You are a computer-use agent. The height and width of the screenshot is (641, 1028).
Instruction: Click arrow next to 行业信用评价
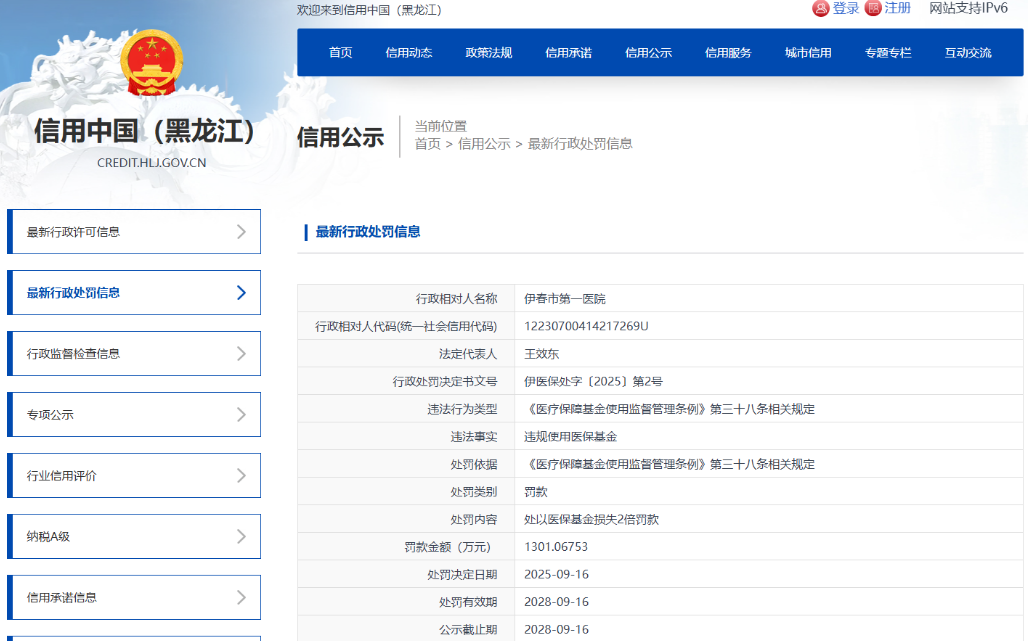point(241,476)
